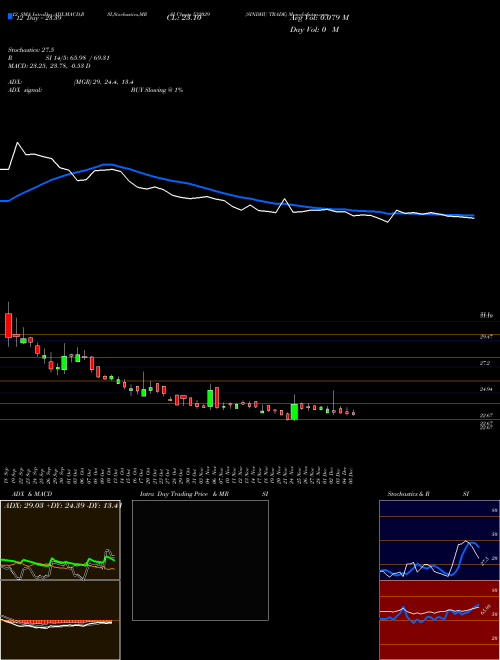Select the 'MACD: 23.23, 23.78, -0.53 D' line
This screenshot has height=660, width=500.
tap(49, 66)
